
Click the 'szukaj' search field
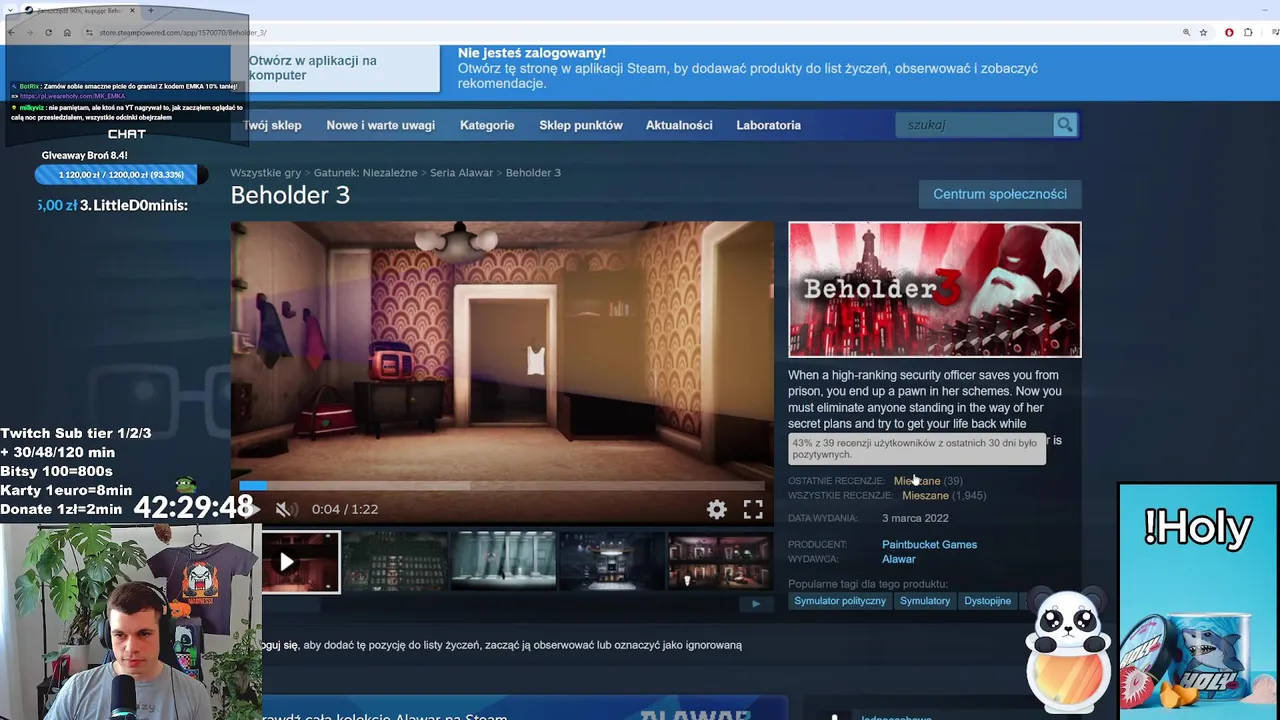(974, 125)
